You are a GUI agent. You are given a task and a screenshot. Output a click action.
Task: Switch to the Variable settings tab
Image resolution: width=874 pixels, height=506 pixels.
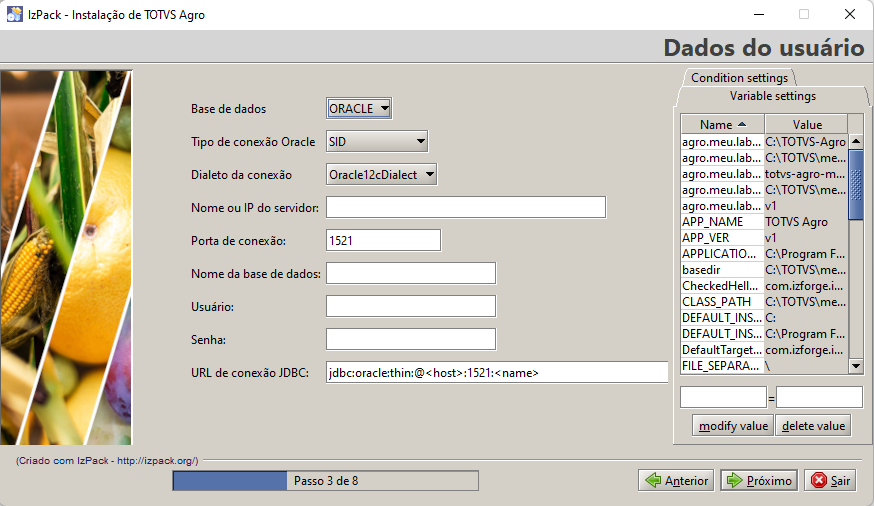coord(773,96)
